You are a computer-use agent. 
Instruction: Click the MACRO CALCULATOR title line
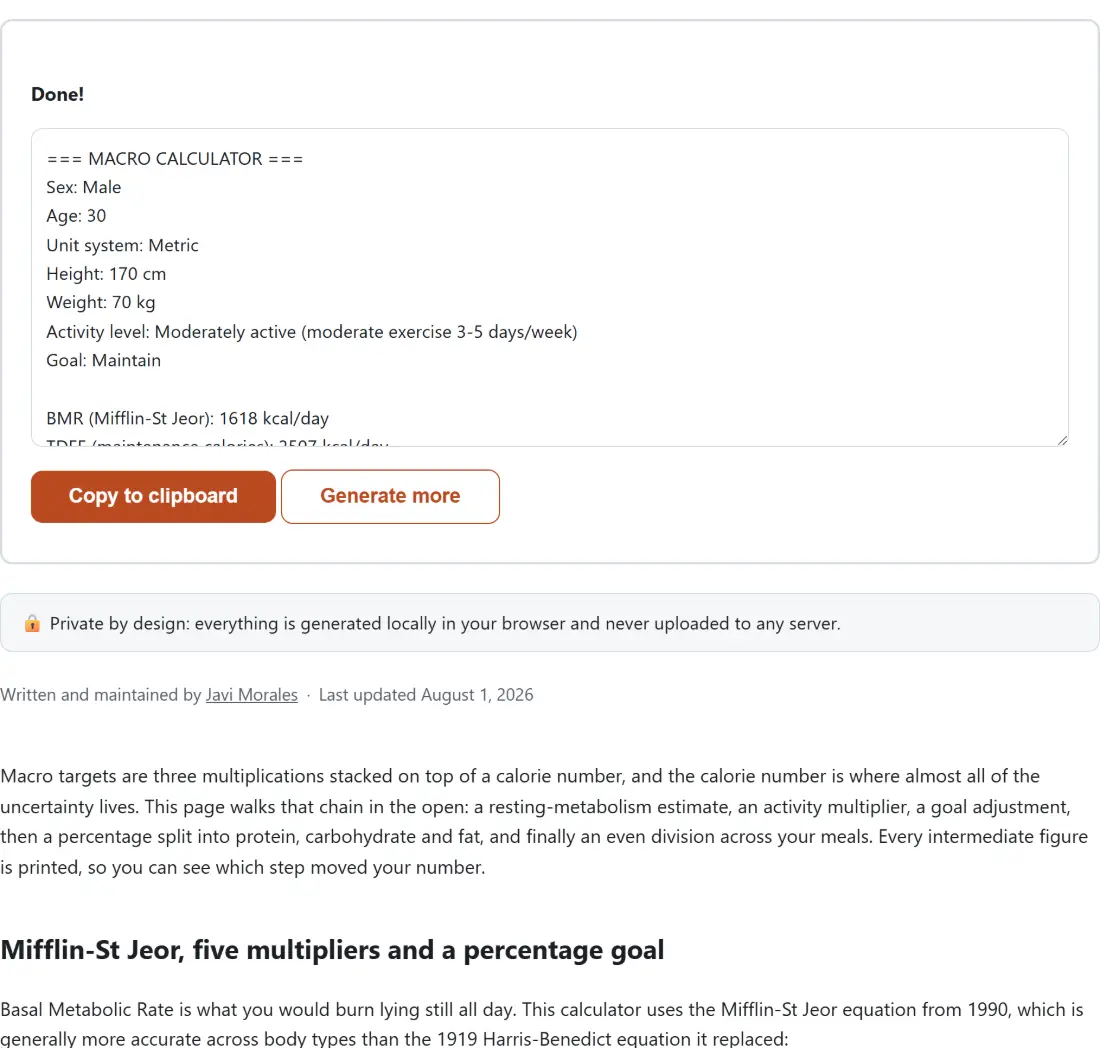pyautogui.click(x=175, y=159)
